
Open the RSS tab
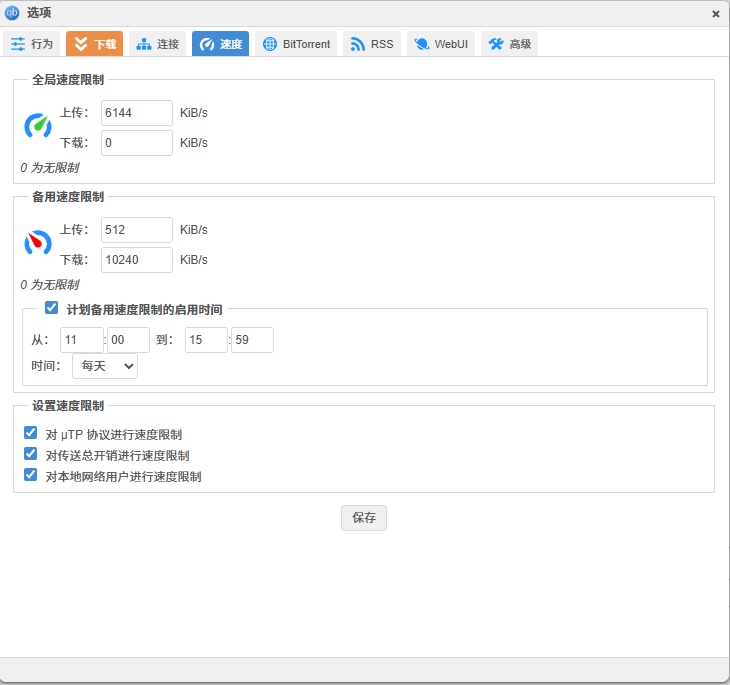pyautogui.click(x=372, y=44)
